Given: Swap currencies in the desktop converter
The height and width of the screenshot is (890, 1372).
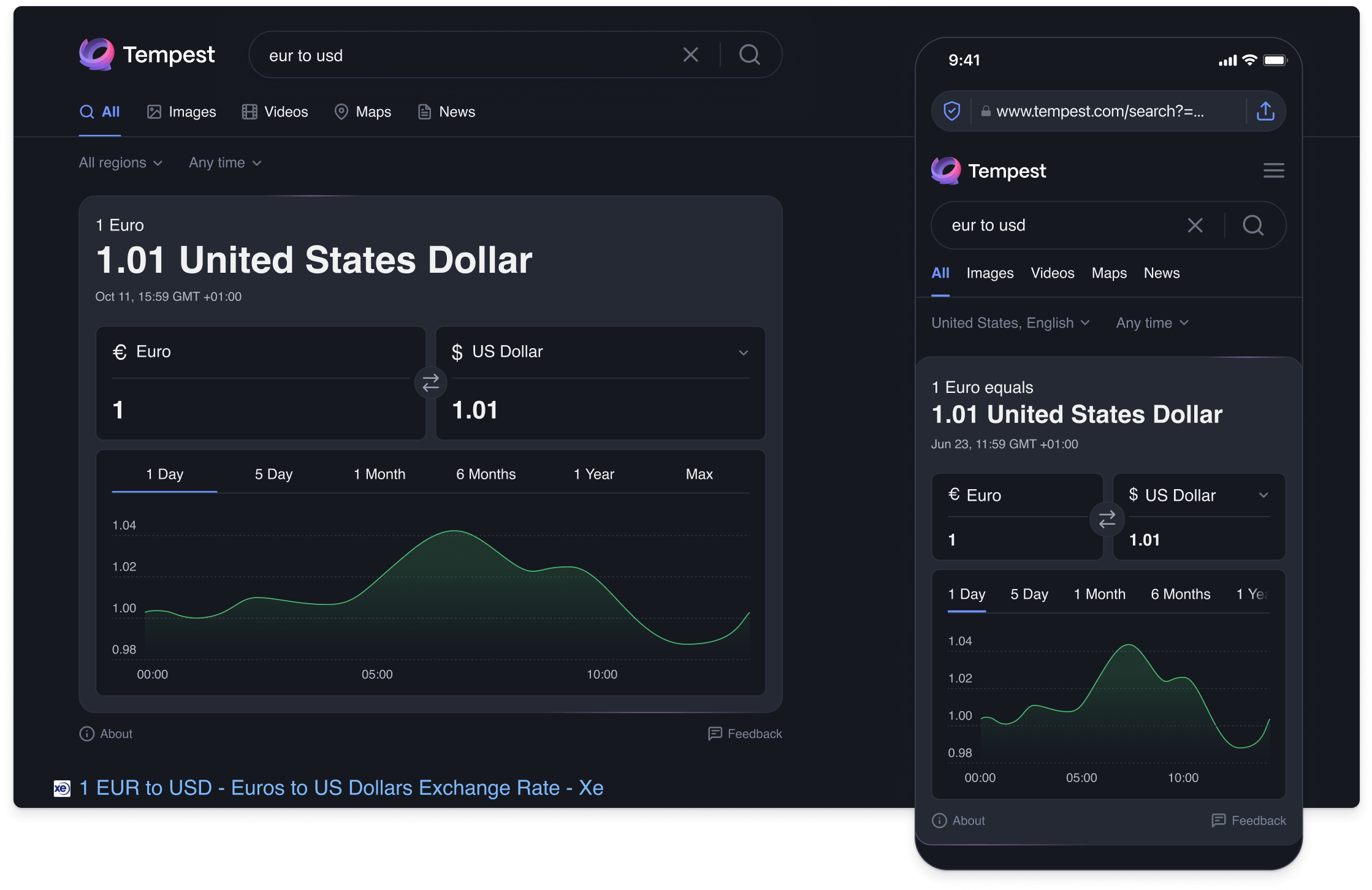Looking at the screenshot, I should click(x=430, y=383).
